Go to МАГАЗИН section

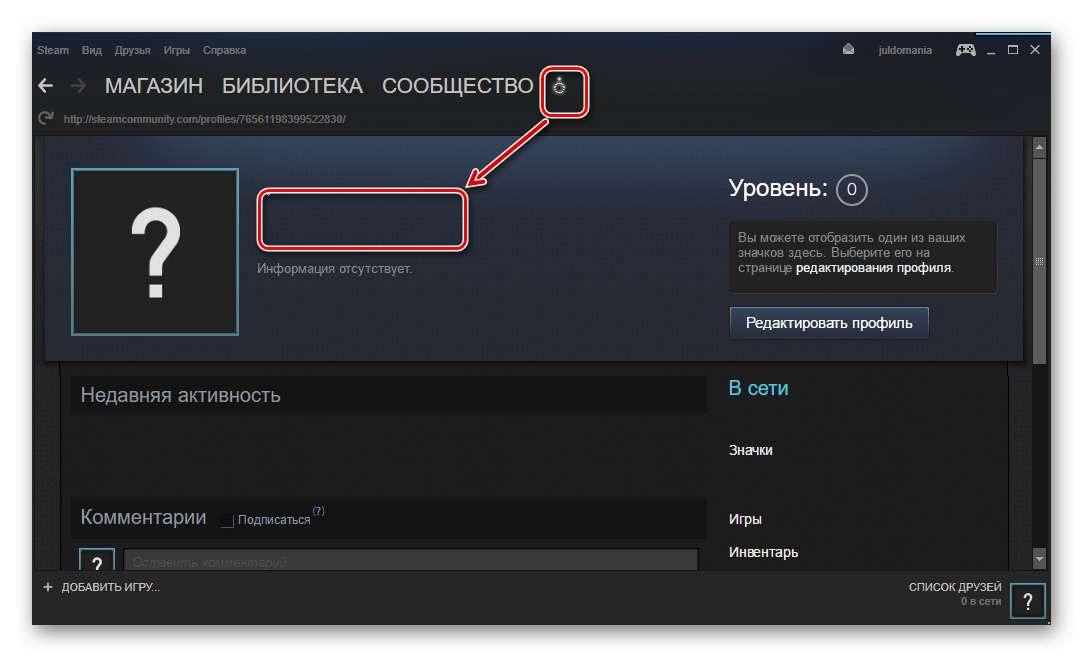(x=154, y=86)
